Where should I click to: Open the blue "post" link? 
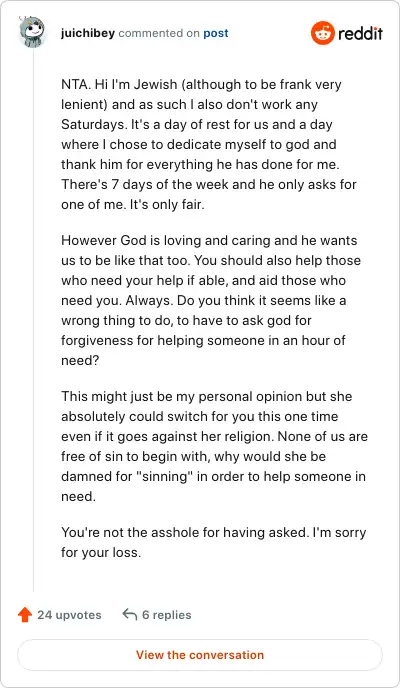click(216, 33)
